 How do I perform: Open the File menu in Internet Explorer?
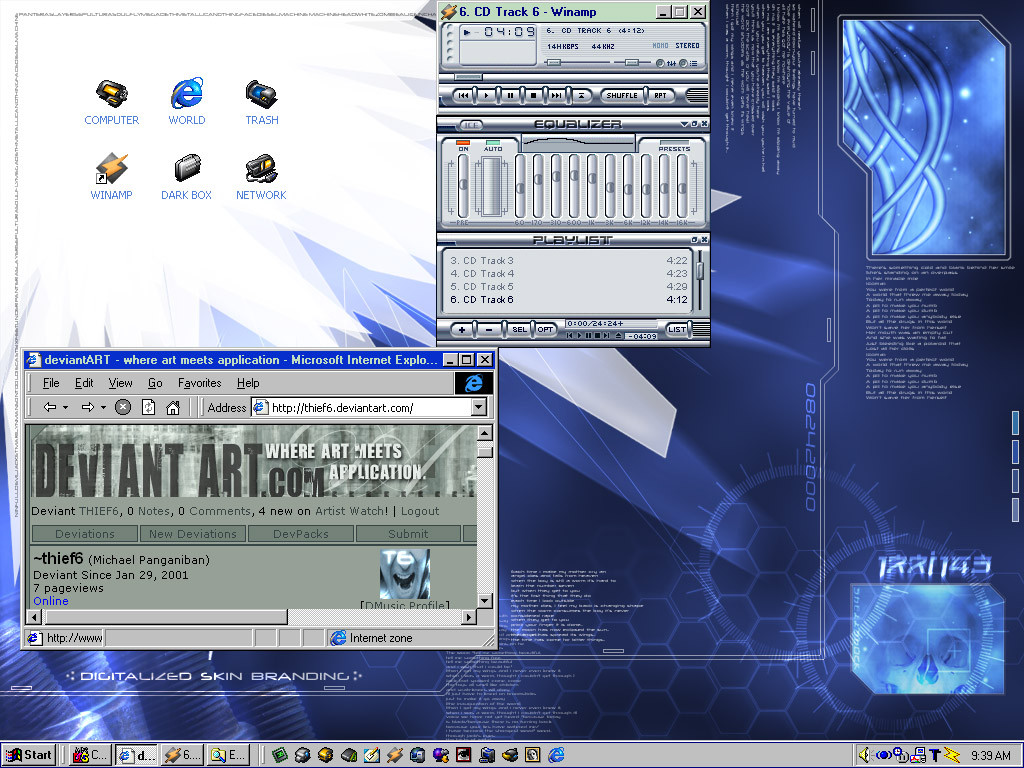51,383
